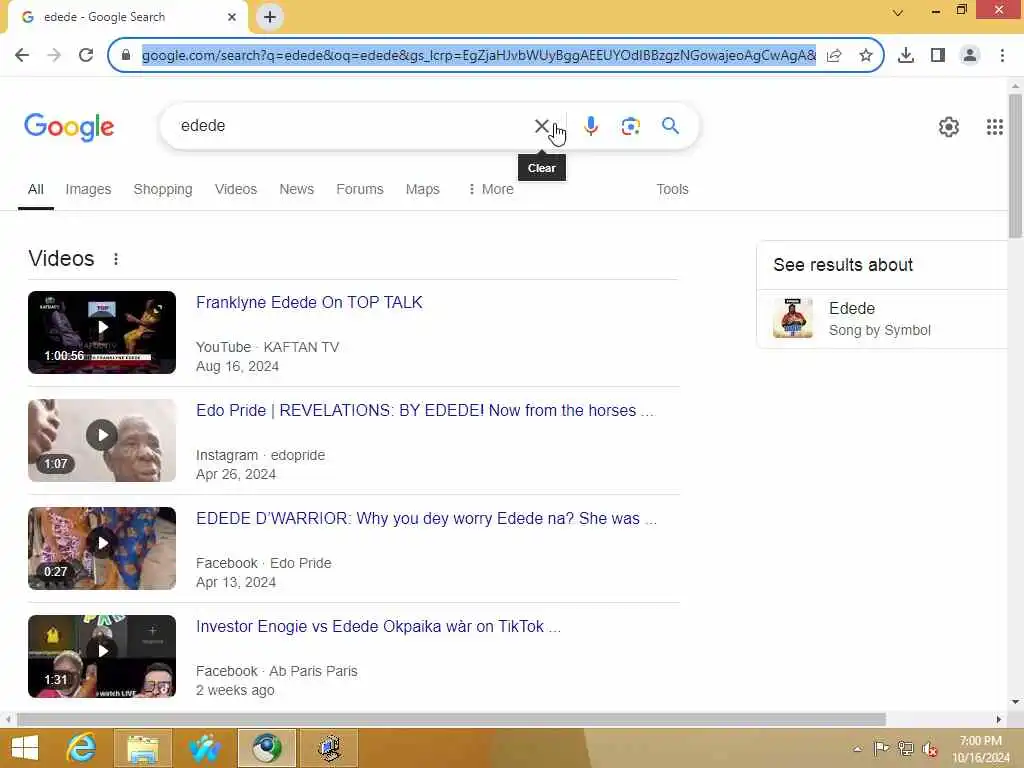Open the blue W app in taskbar
Screen dimensions: 1024x768
(x=204, y=748)
